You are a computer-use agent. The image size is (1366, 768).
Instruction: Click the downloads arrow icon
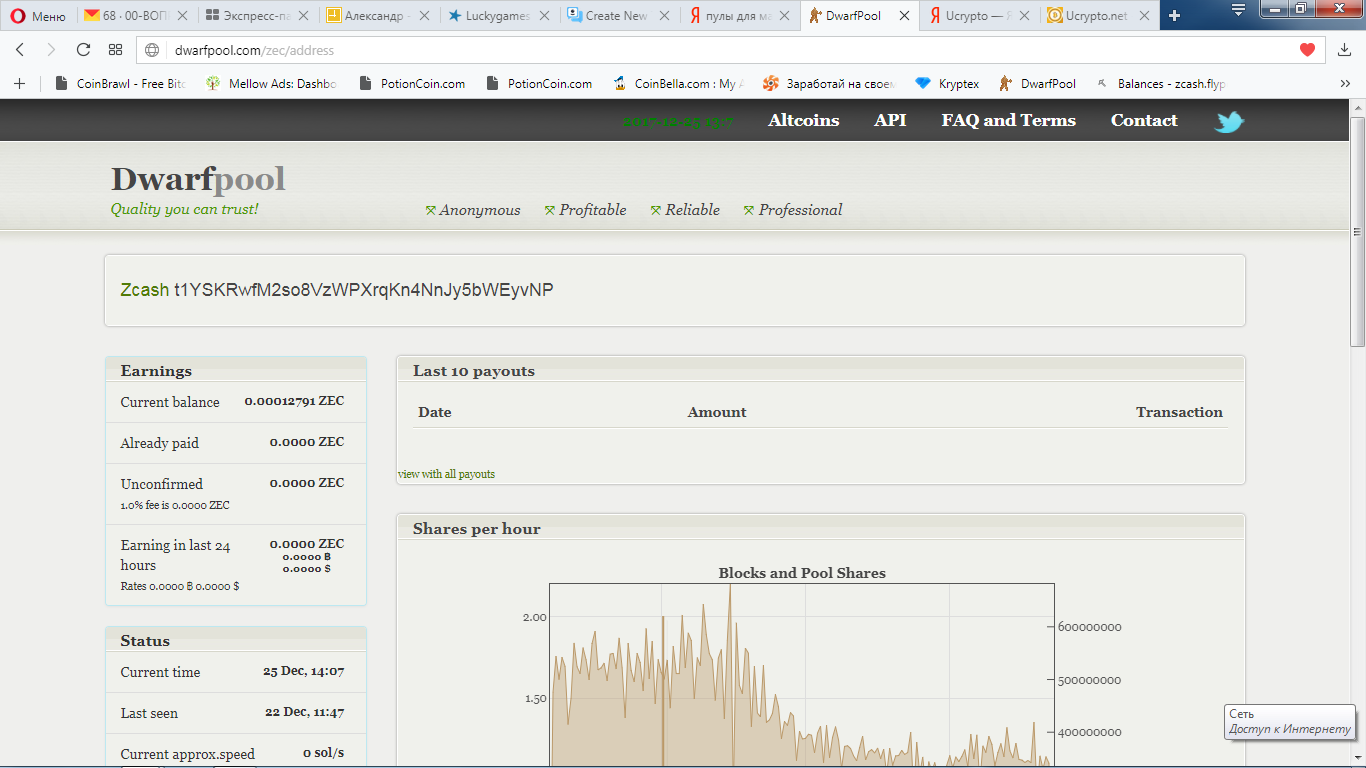coord(1344,50)
